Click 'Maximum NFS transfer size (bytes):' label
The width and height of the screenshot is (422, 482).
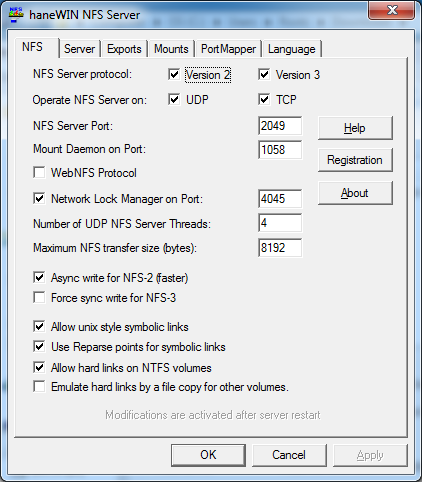tap(115, 248)
